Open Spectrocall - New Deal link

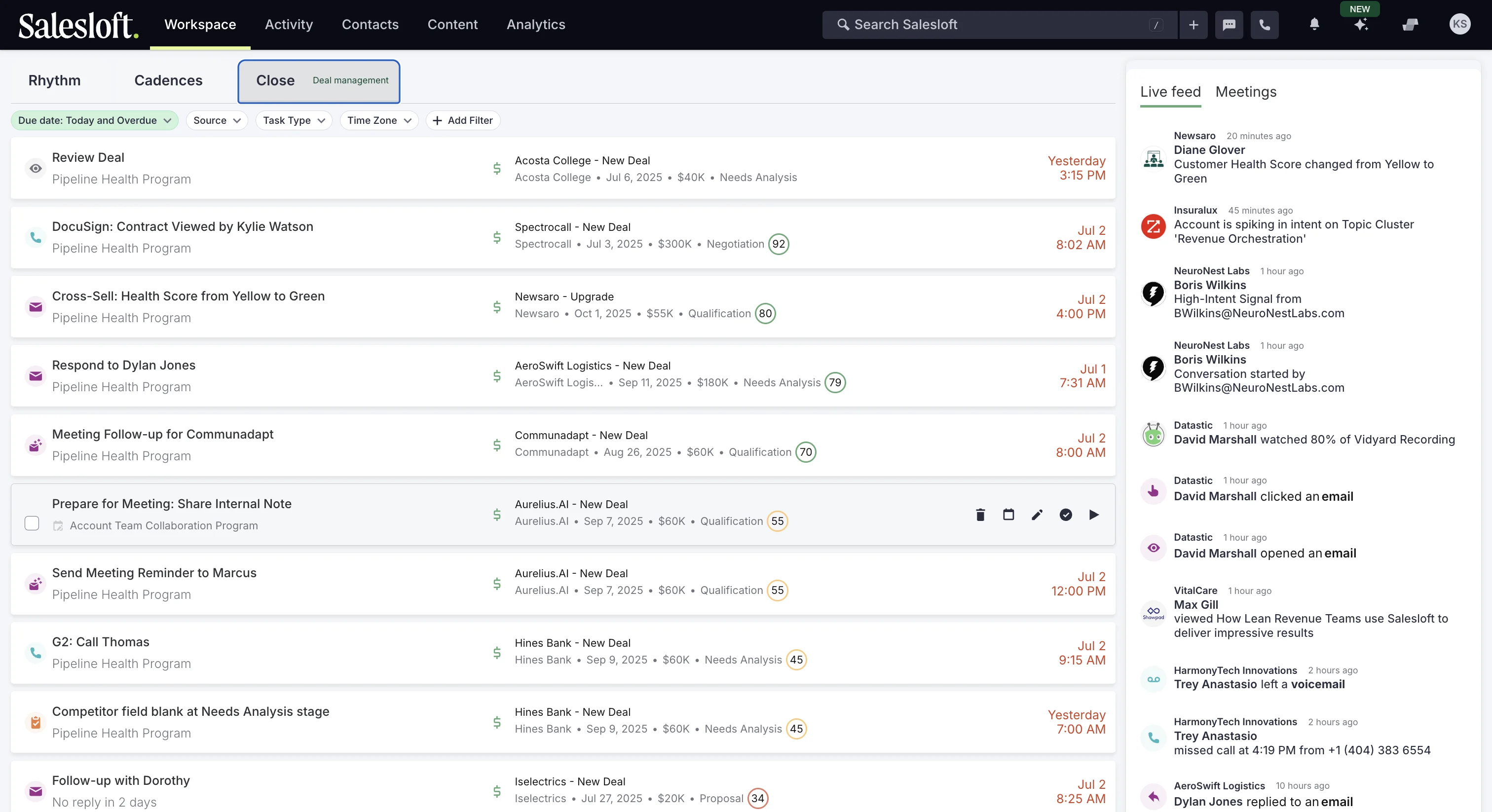click(x=572, y=227)
